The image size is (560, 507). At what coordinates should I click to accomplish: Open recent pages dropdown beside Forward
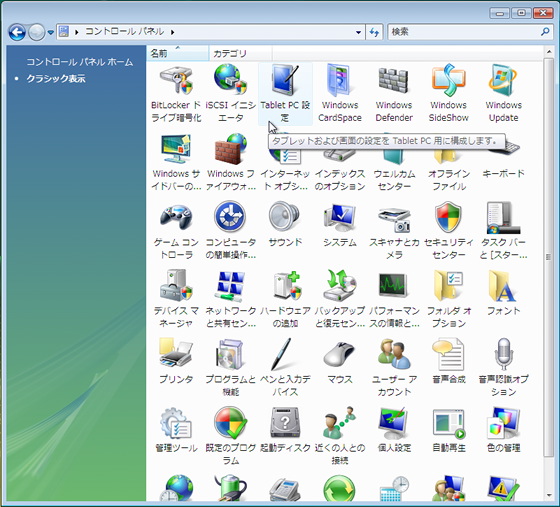click(51, 32)
